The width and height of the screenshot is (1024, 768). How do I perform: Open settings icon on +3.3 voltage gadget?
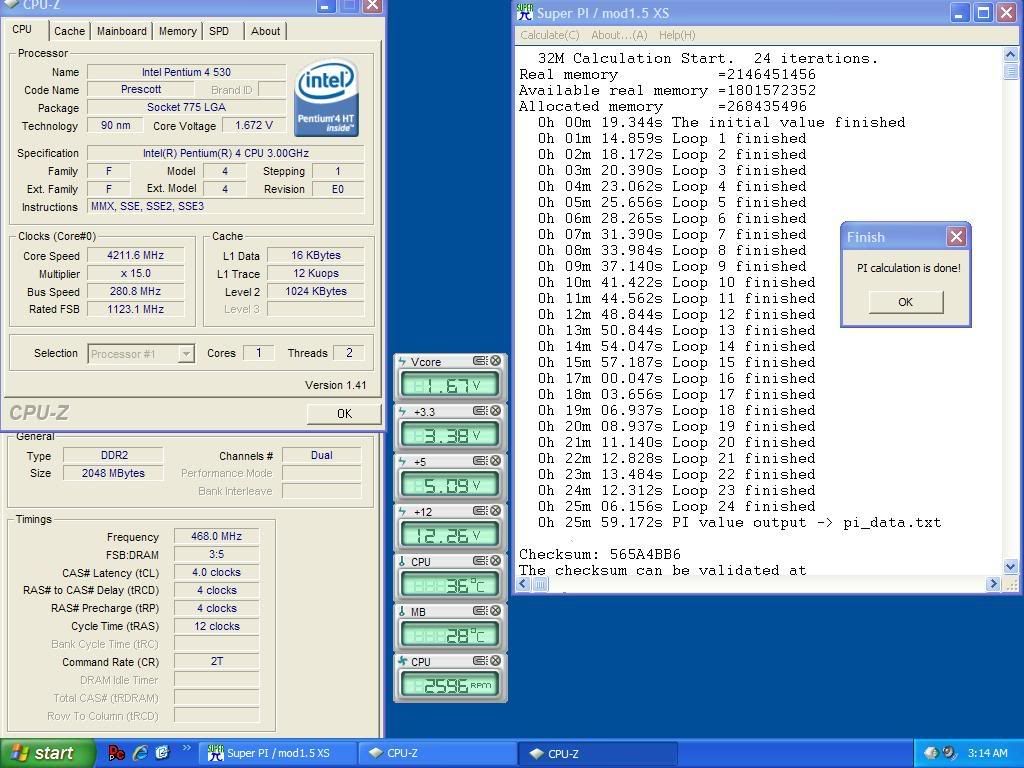coord(480,411)
